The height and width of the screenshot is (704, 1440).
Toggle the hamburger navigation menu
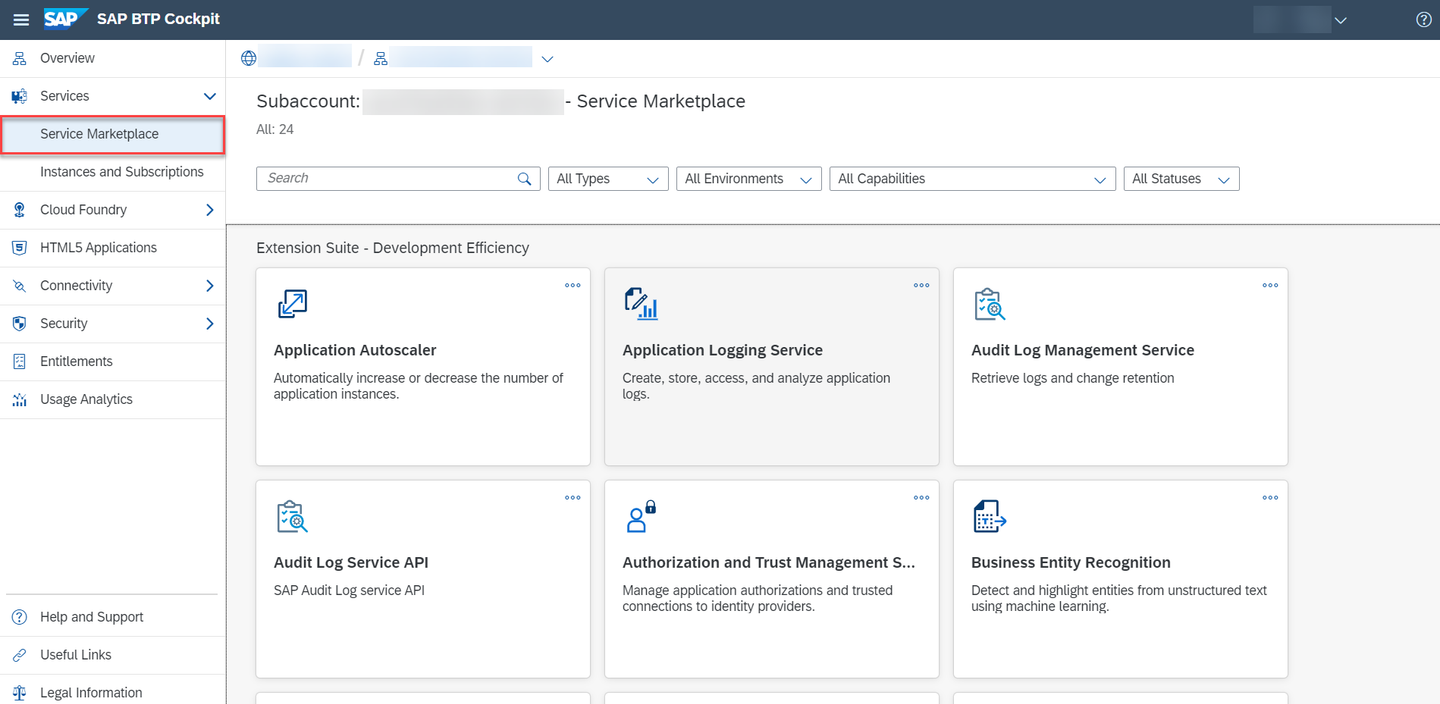point(21,20)
